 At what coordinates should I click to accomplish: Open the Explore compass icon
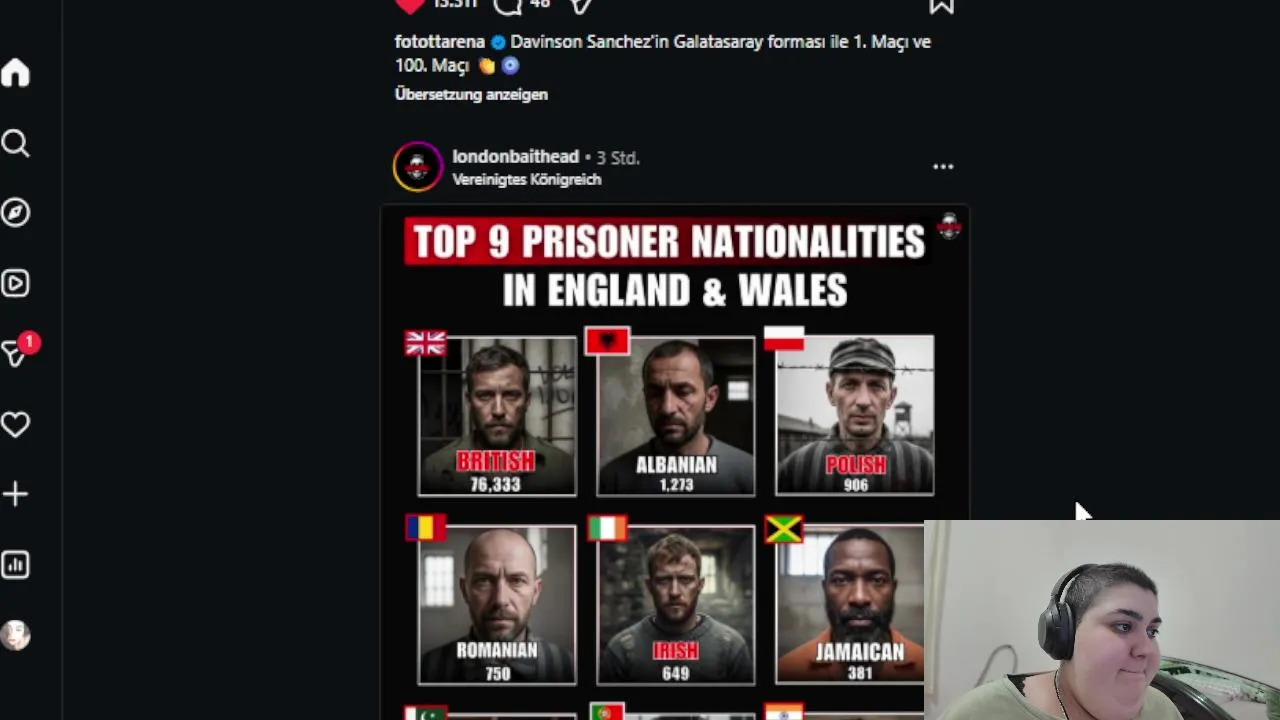click(x=16, y=213)
